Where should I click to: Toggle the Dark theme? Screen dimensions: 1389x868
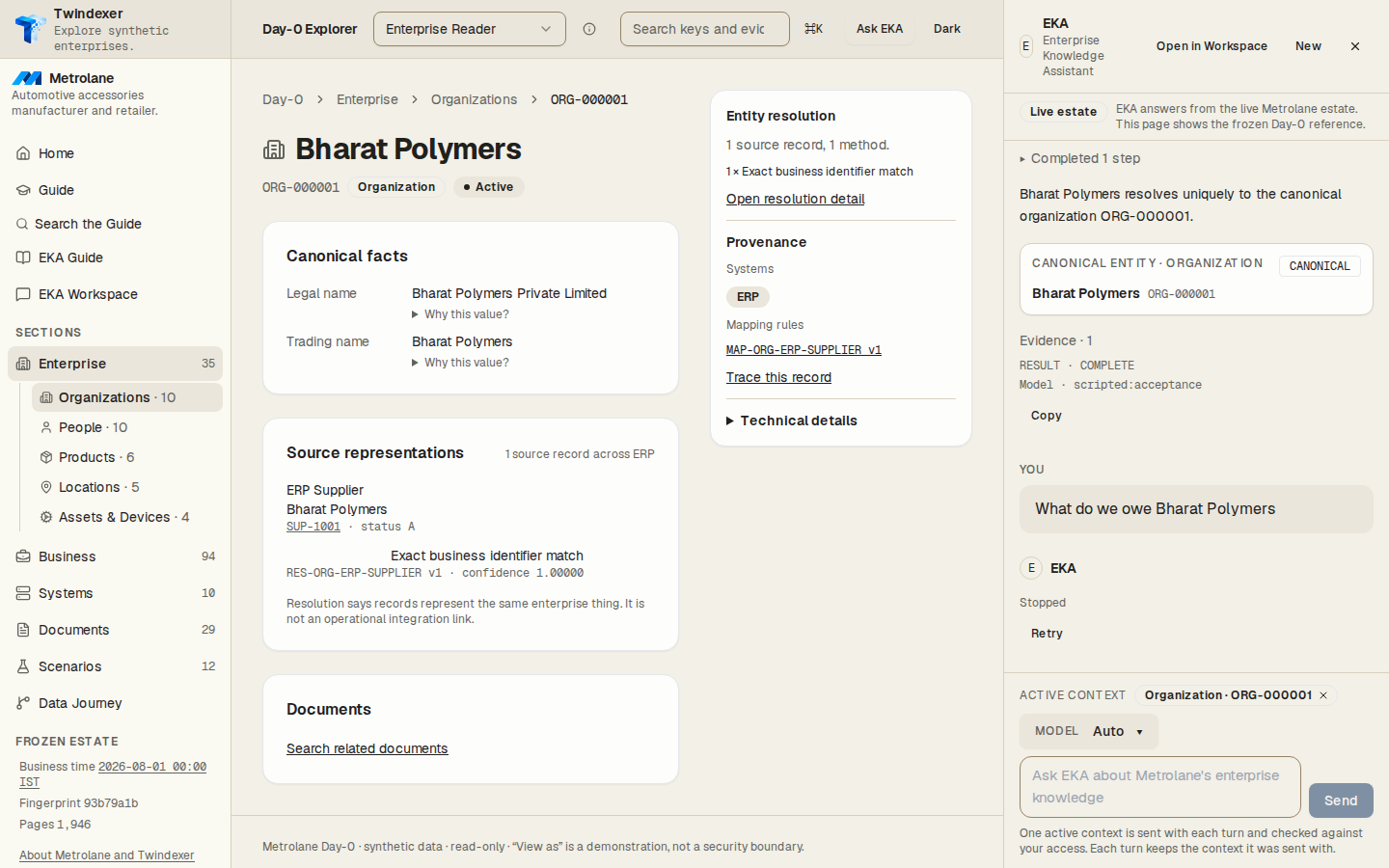tap(947, 29)
